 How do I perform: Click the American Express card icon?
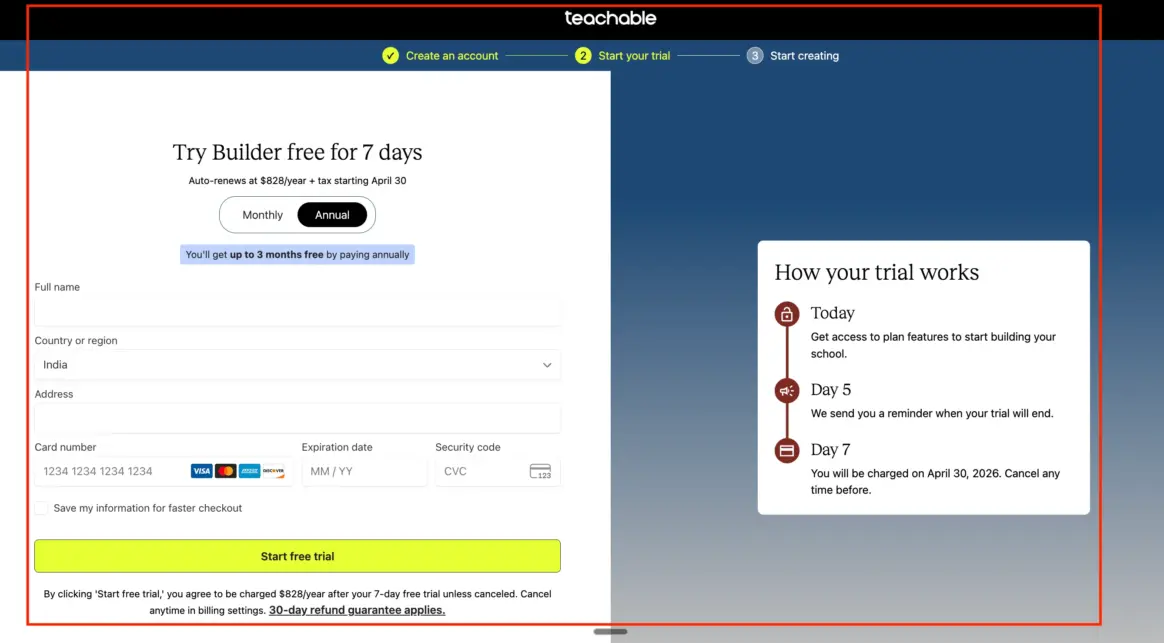pyautogui.click(x=249, y=471)
